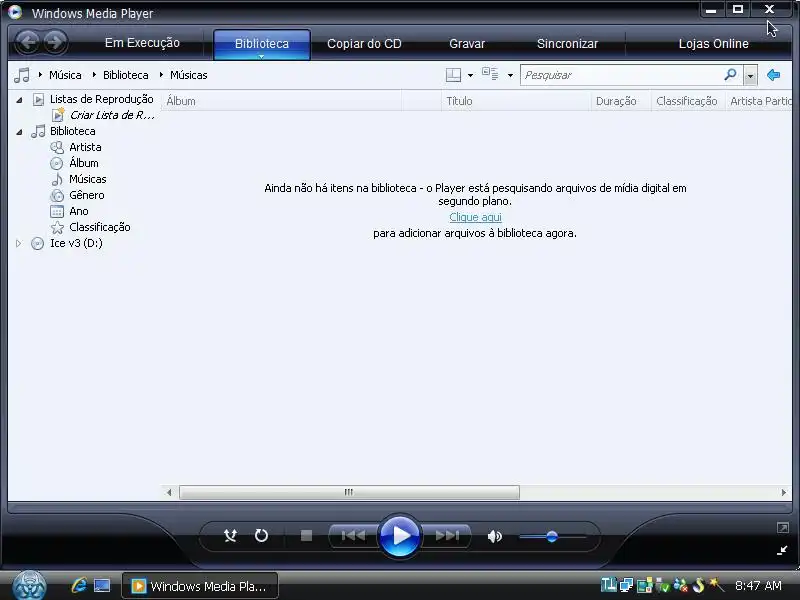Click the Back navigation arrow button
The image size is (800, 600).
pos(28,42)
